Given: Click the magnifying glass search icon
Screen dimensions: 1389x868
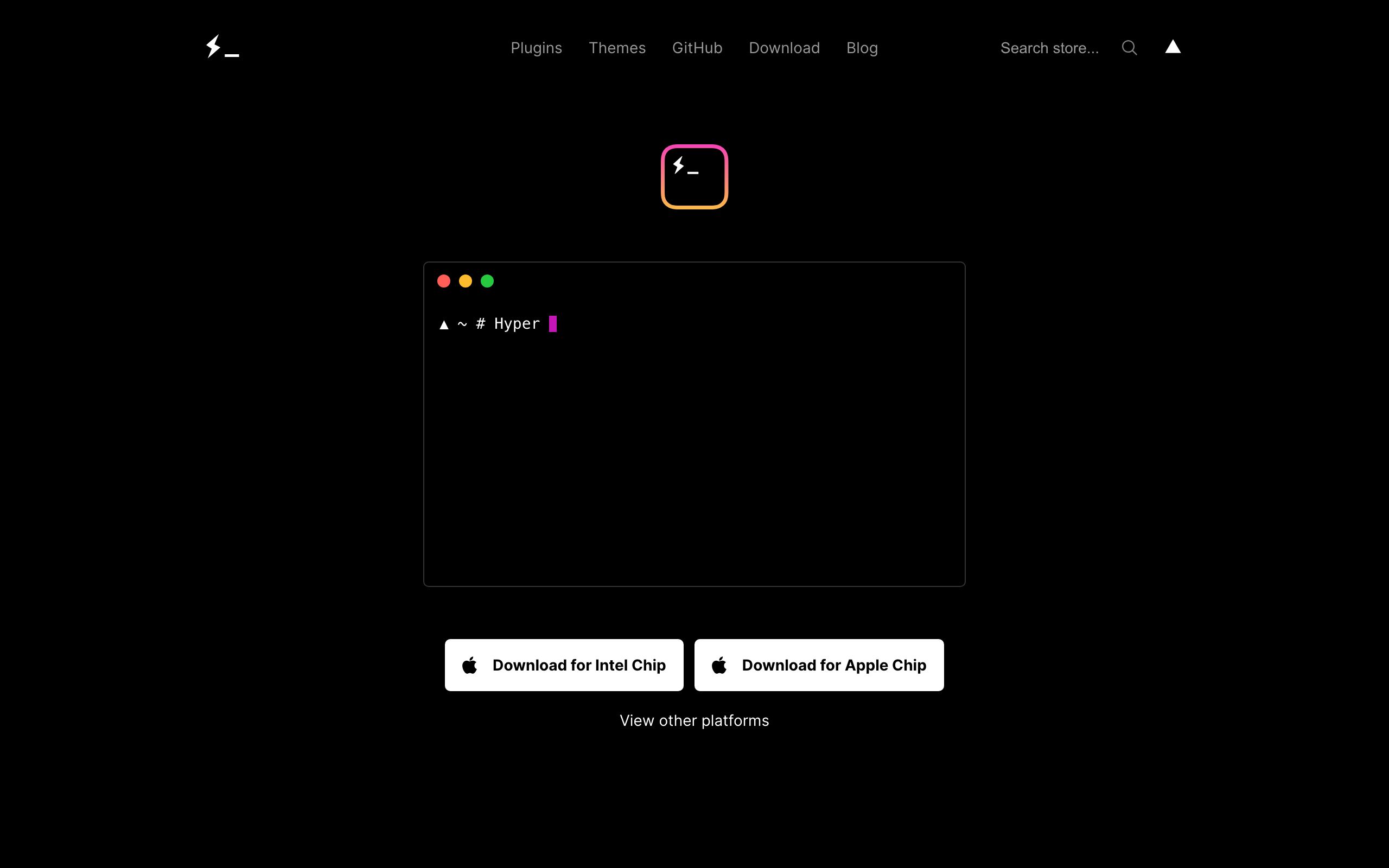Looking at the screenshot, I should pos(1129,48).
